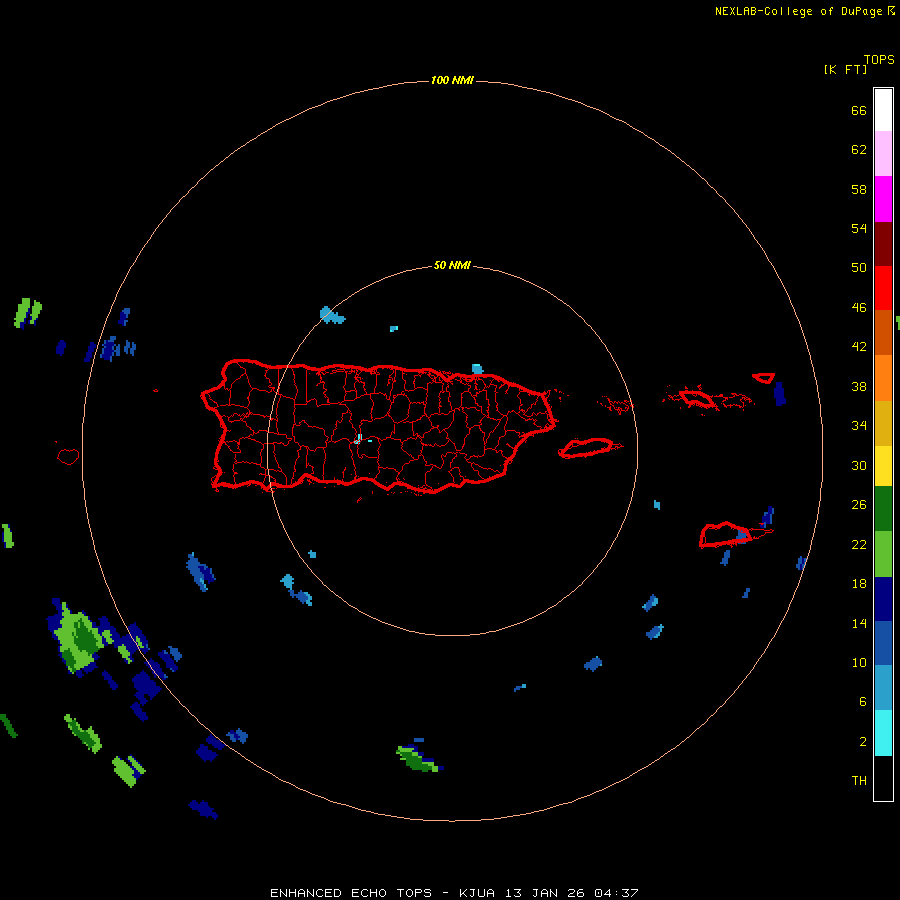The height and width of the screenshot is (900, 900).
Task: Click the 14 legend value
Action: click(x=859, y=623)
